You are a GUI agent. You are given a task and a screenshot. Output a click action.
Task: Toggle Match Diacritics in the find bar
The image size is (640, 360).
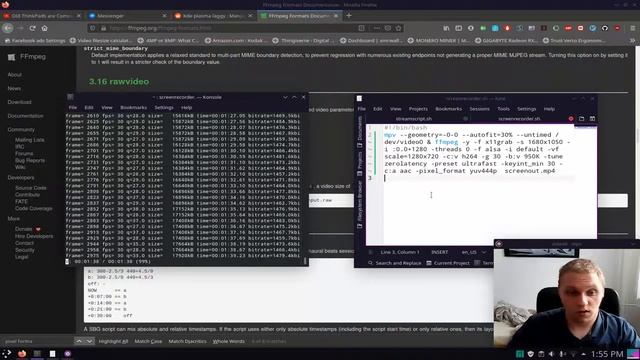tap(187, 341)
